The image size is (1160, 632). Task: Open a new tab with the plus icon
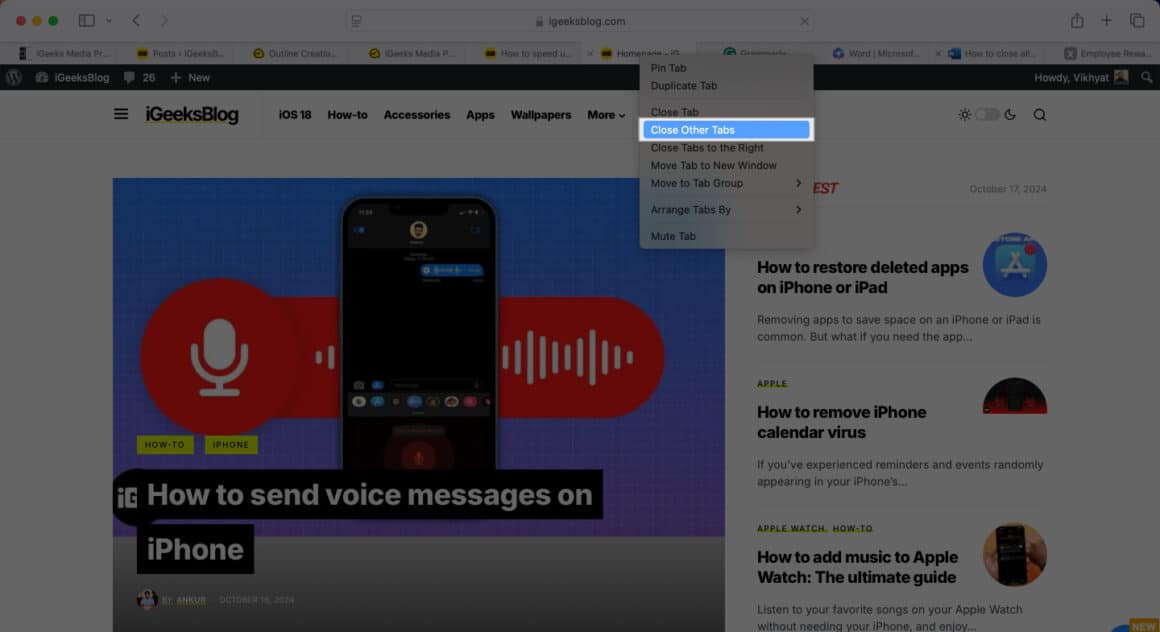point(1106,19)
